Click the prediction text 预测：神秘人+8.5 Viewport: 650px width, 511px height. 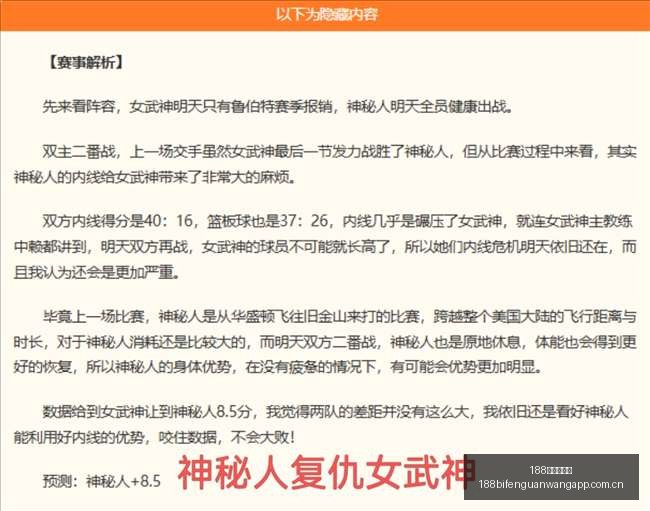[x=102, y=481]
